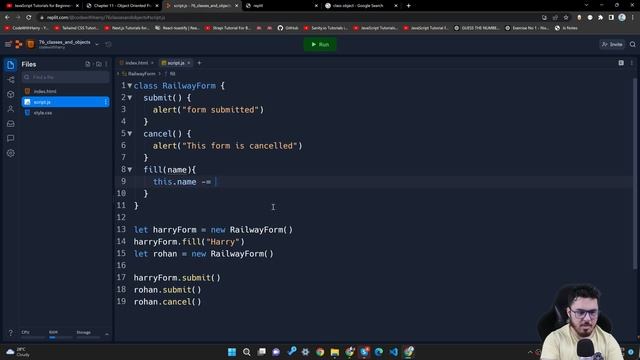Open the CodeWithHarry bookmark

click(x=27, y=28)
